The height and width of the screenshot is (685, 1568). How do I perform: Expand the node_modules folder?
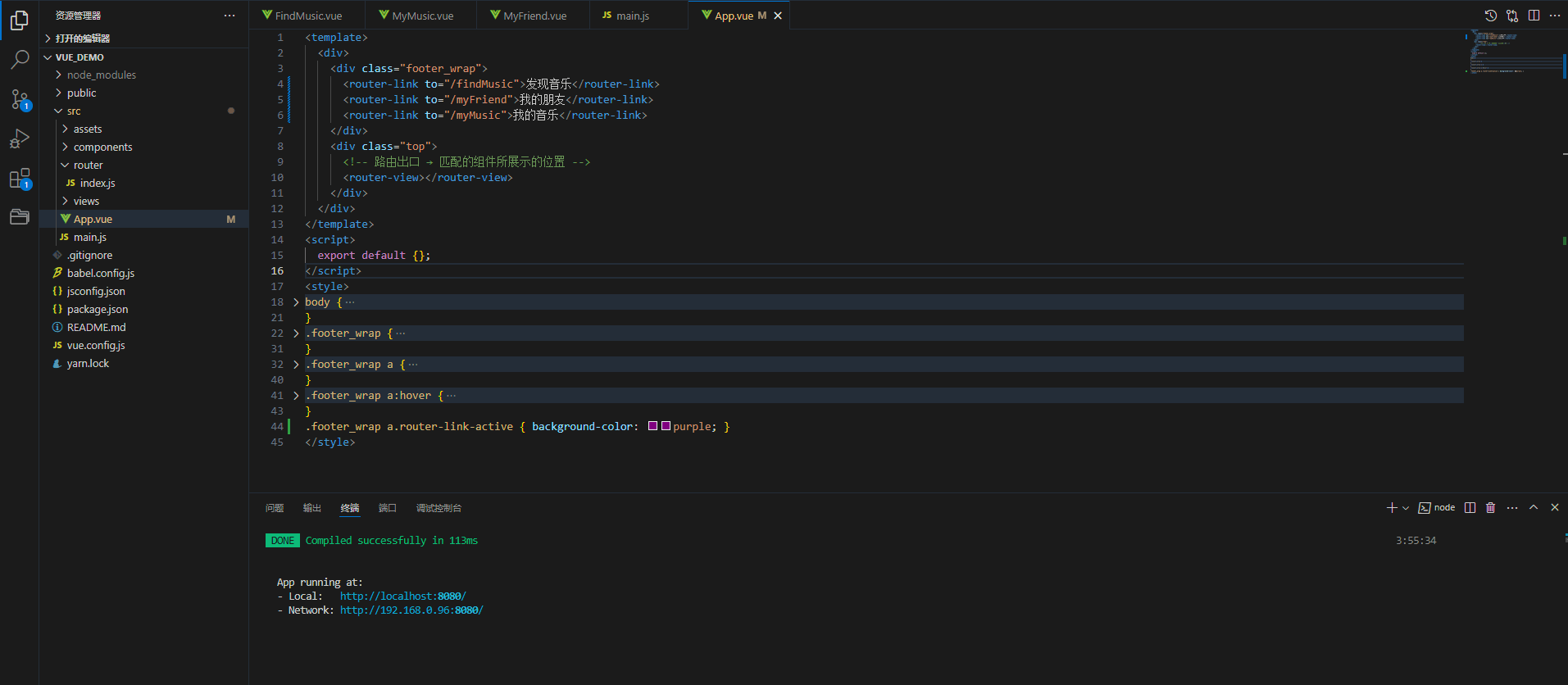(x=143, y=75)
